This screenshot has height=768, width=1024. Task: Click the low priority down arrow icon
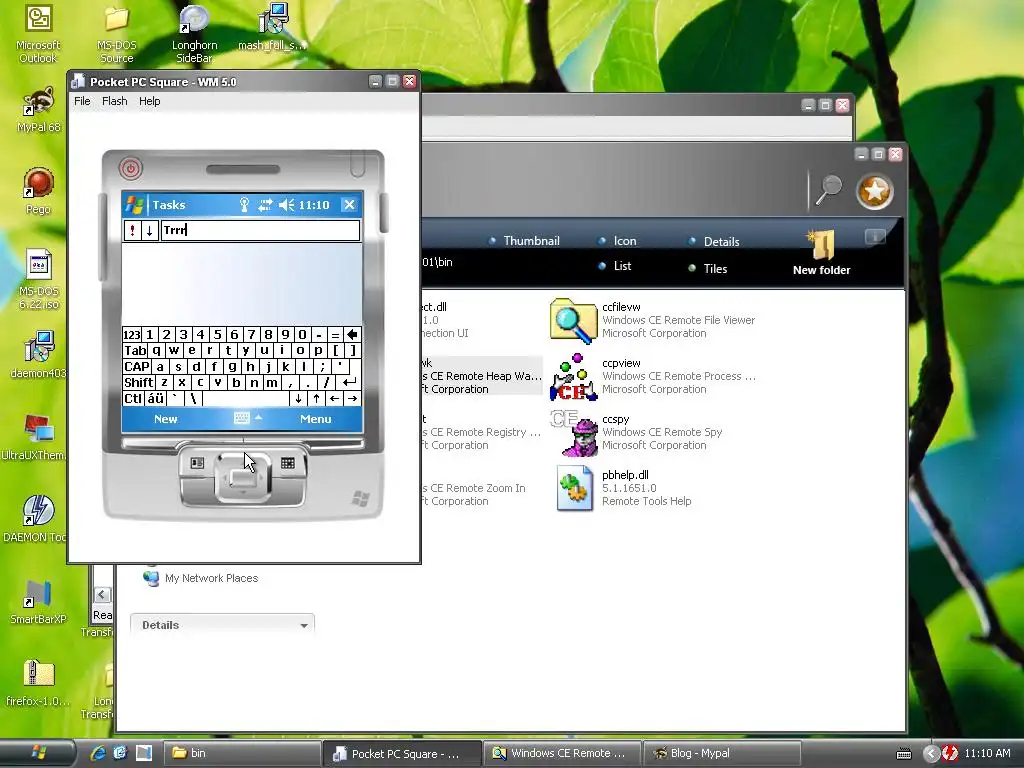pos(150,231)
